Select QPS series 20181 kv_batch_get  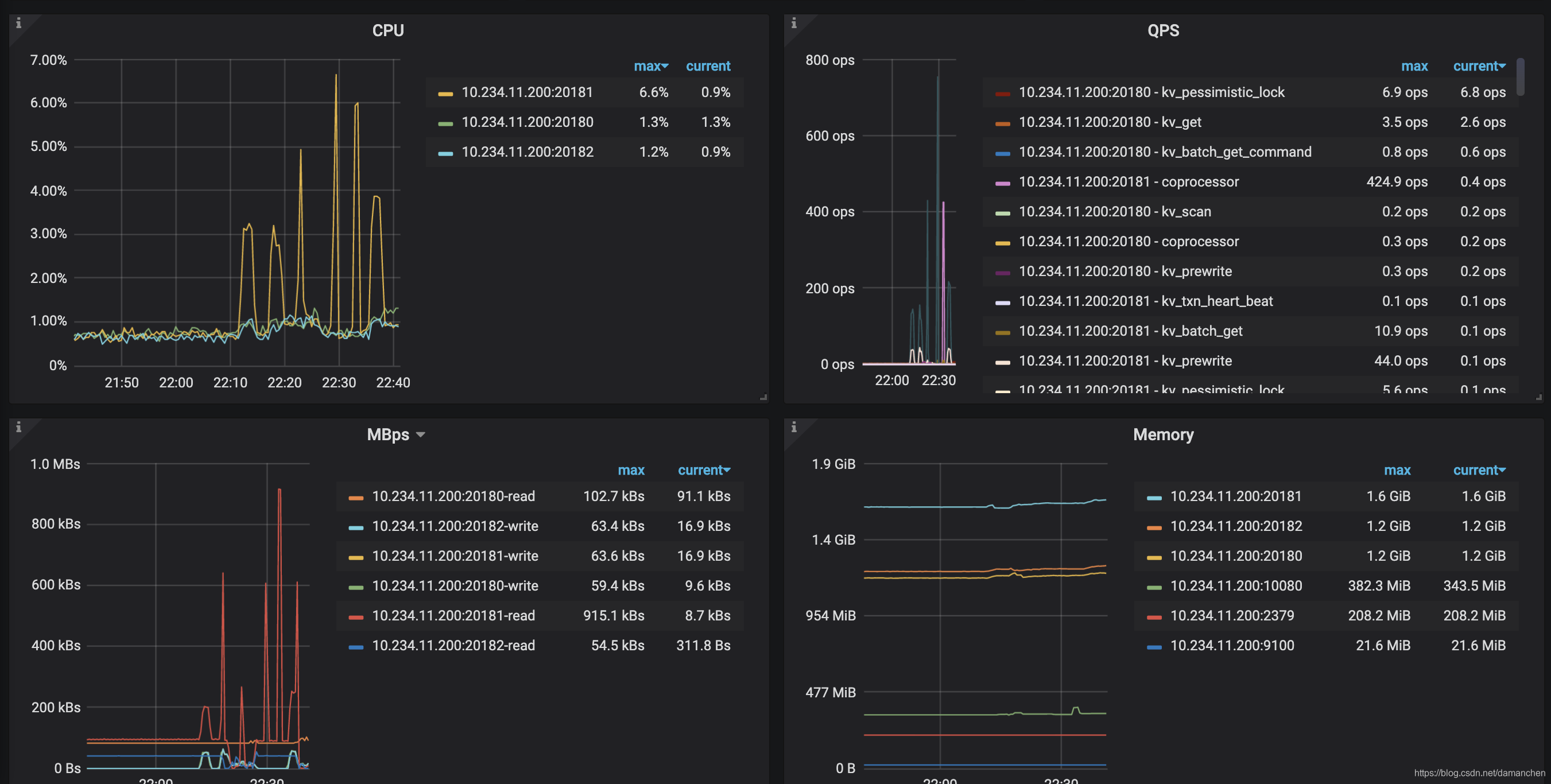tap(1130, 331)
